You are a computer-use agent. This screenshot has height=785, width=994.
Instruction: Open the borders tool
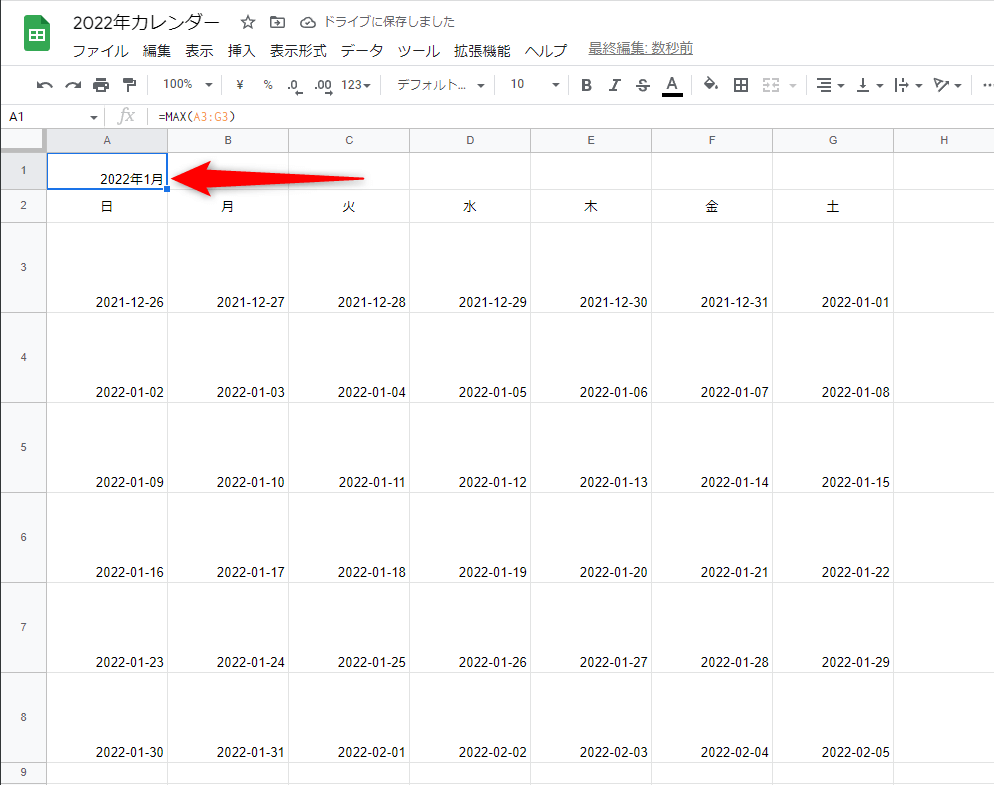coord(741,85)
